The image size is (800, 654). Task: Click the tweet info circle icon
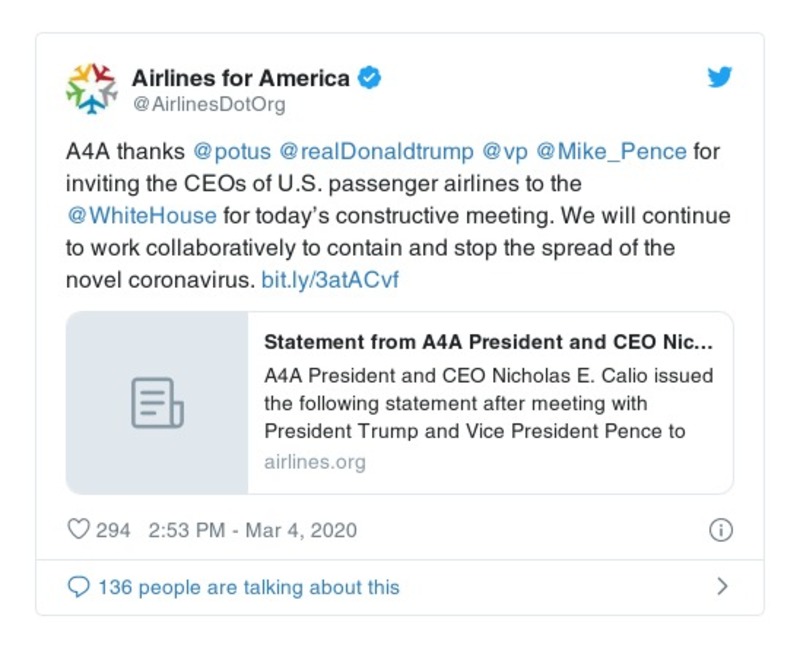[720, 530]
